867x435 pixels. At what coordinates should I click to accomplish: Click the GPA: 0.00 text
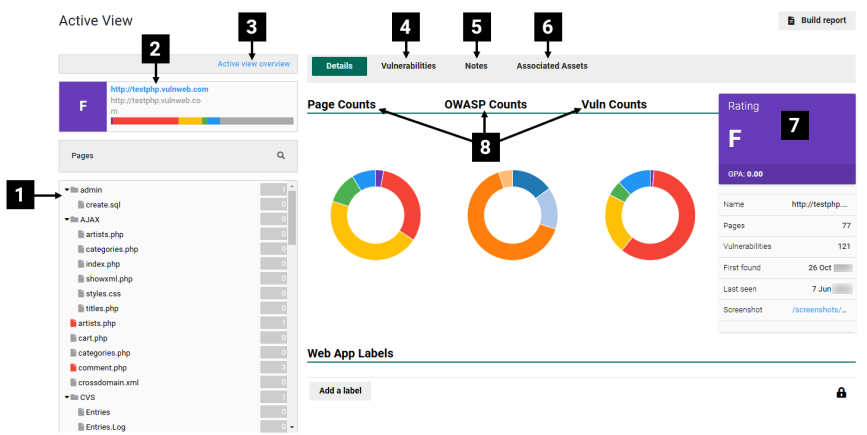point(745,174)
